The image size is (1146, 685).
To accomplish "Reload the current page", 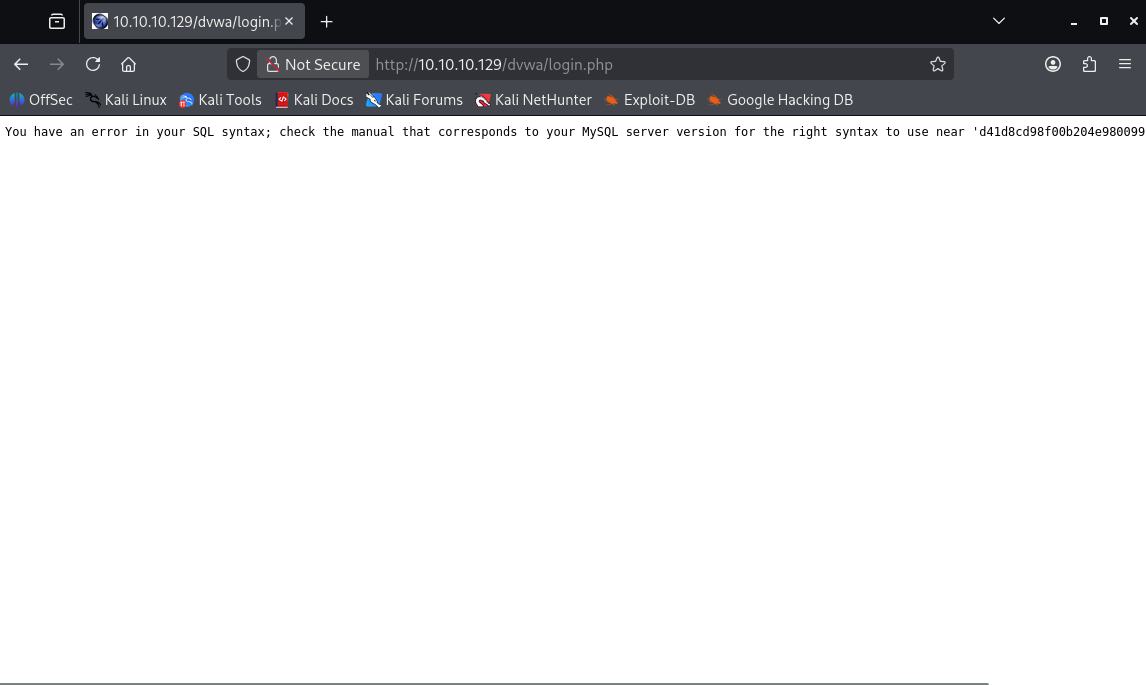I will click(93, 64).
